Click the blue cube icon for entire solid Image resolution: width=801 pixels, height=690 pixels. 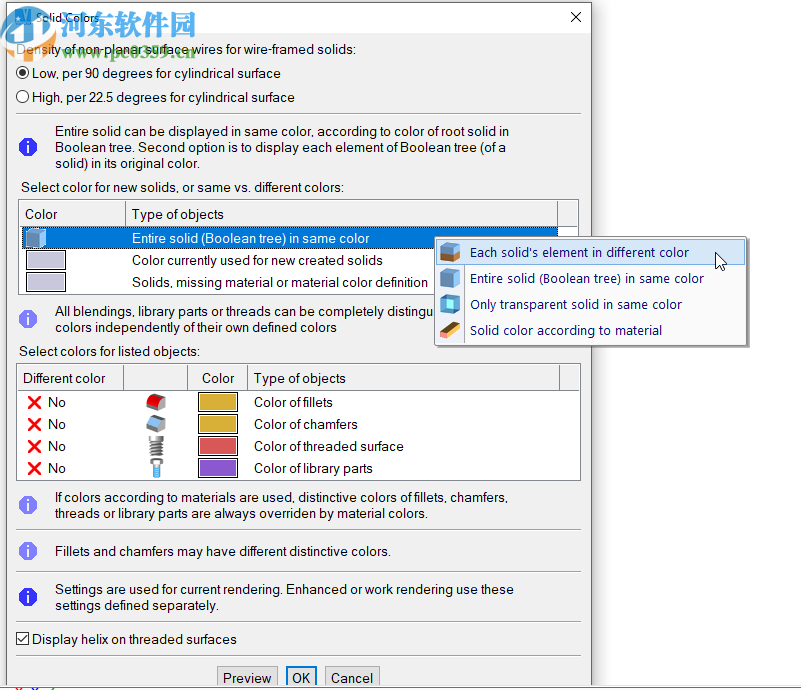coord(450,278)
